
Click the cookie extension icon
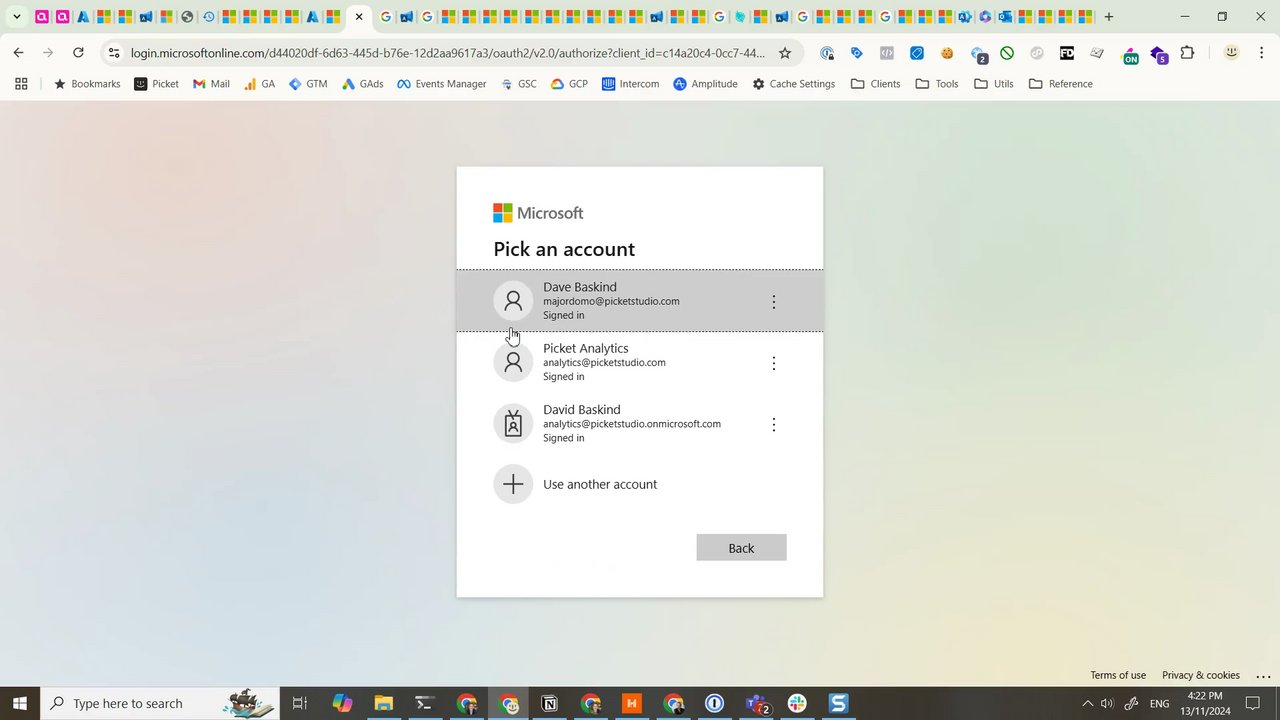coord(947,53)
